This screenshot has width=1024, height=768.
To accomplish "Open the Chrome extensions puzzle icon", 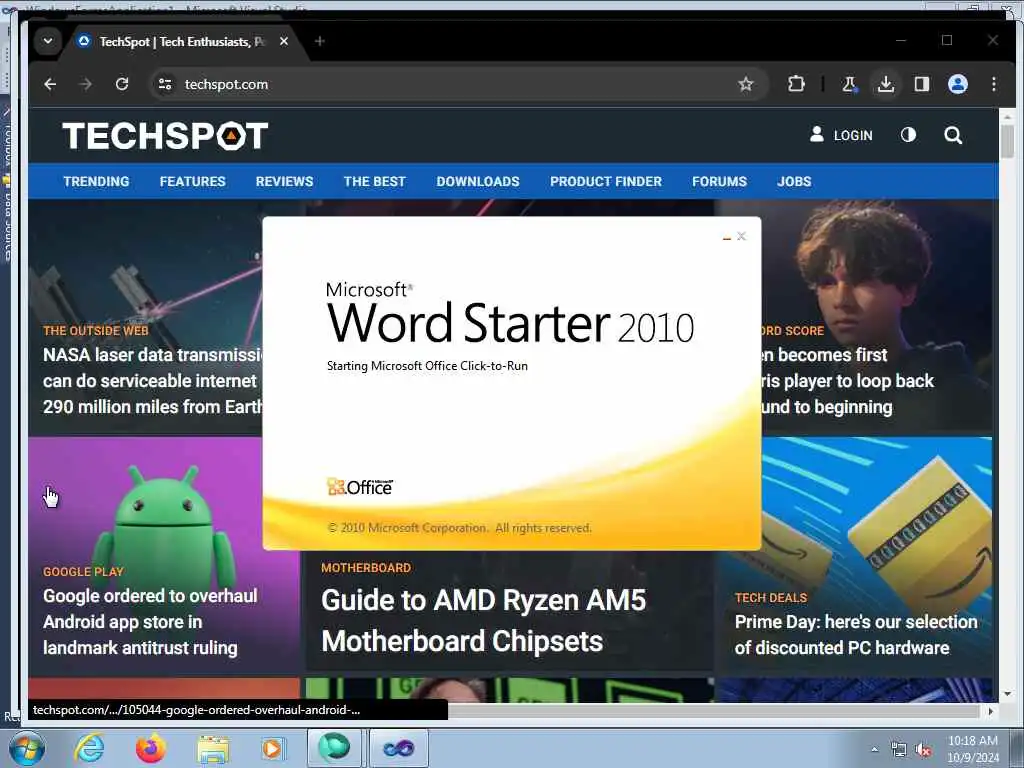I will 795,84.
